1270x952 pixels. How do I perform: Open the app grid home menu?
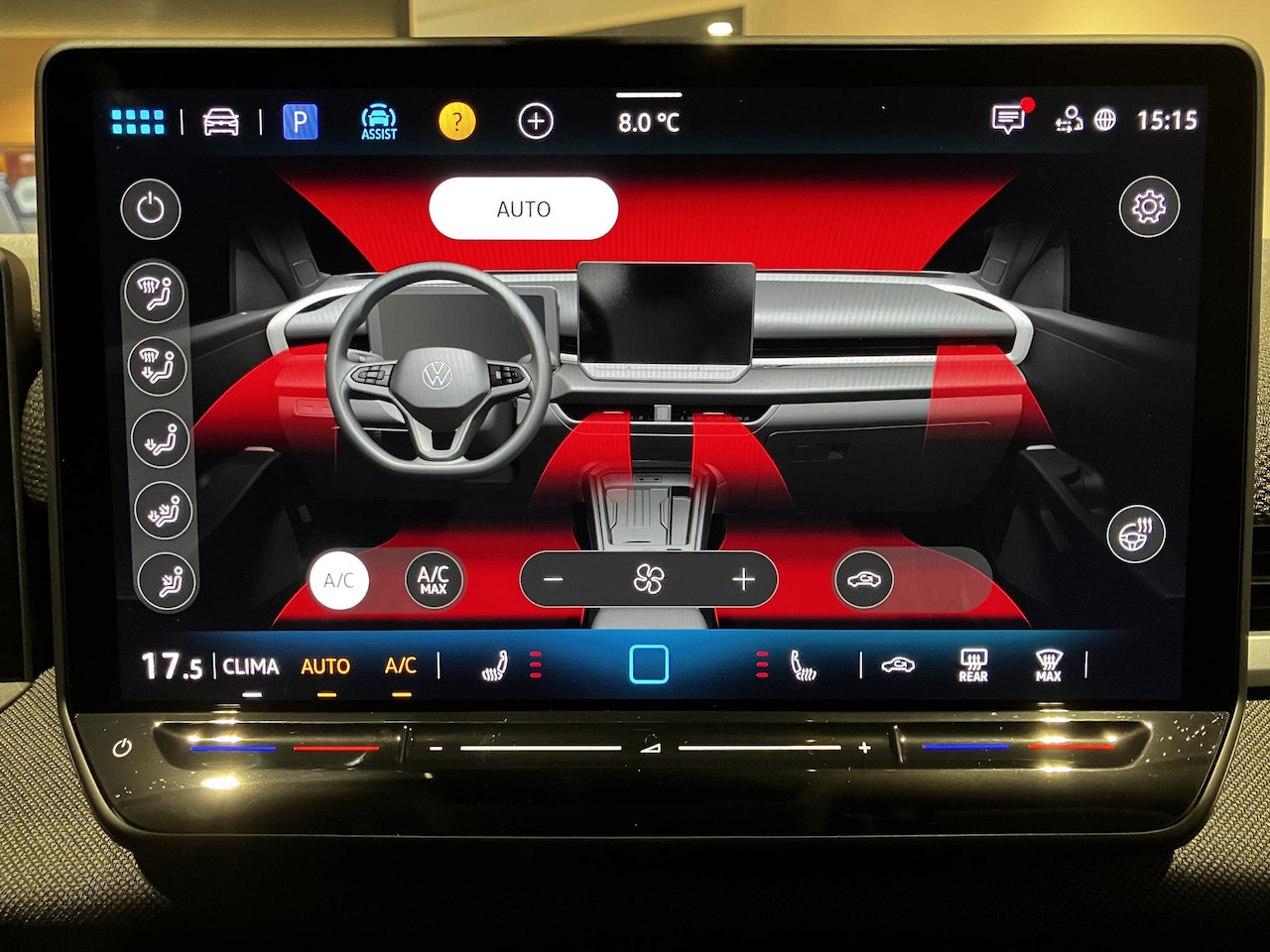click(x=138, y=122)
